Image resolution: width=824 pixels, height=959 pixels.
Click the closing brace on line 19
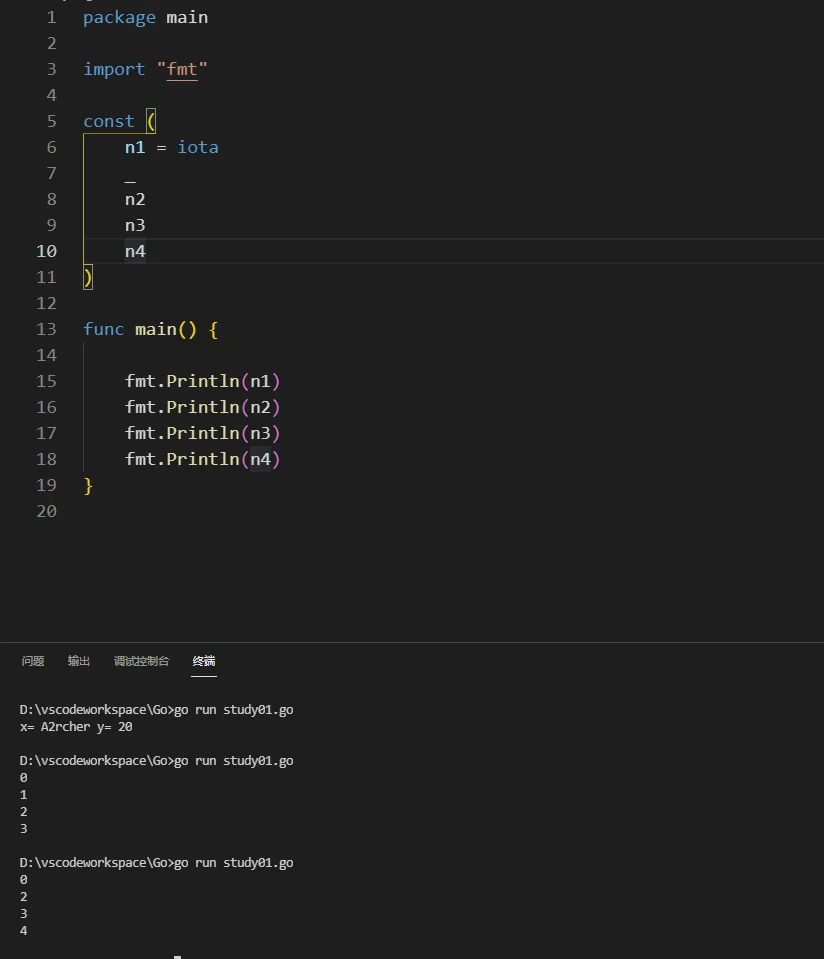pos(88,486)
